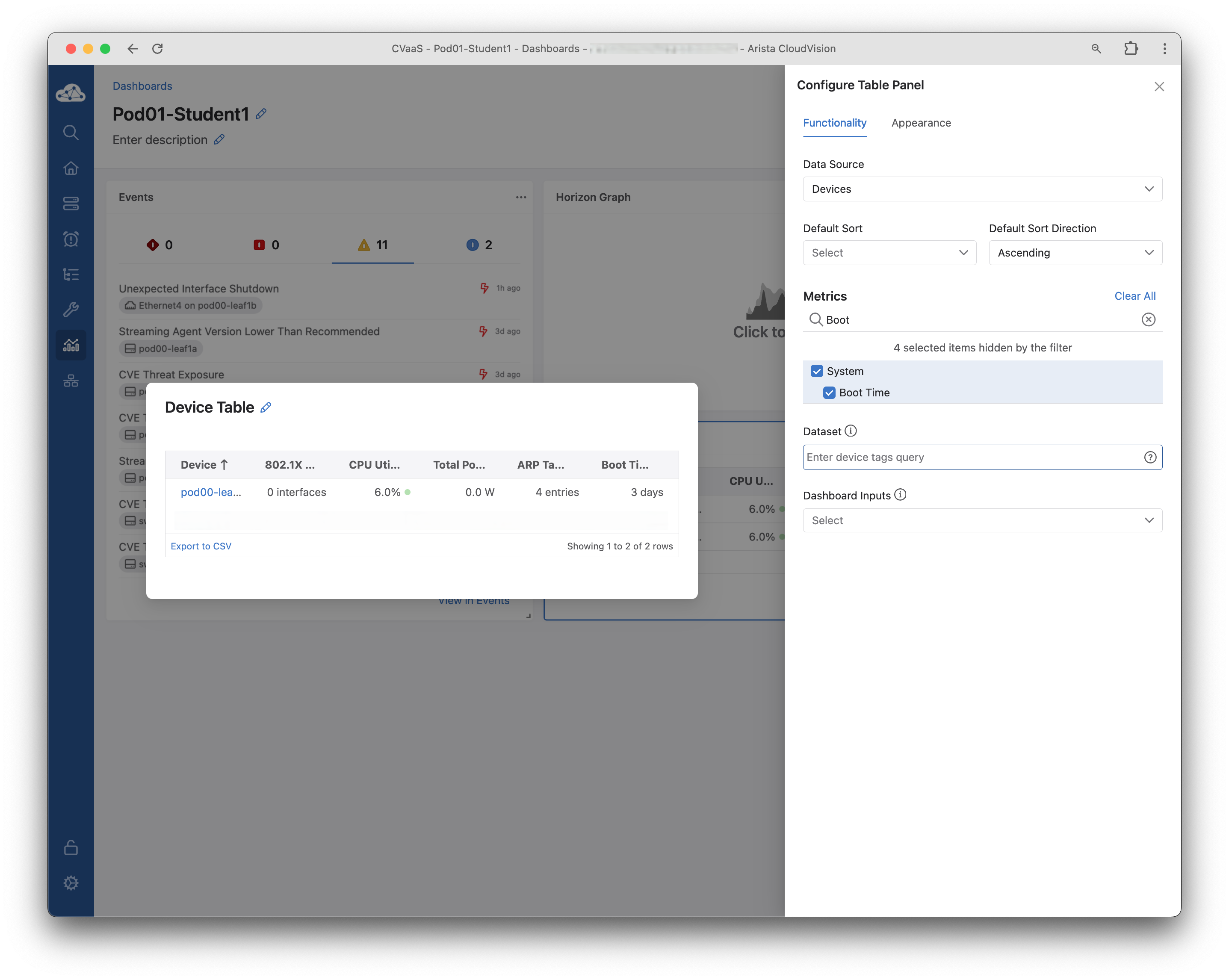Click the Clear All metrics link
1229x980 pixels.
[1134, 296]
